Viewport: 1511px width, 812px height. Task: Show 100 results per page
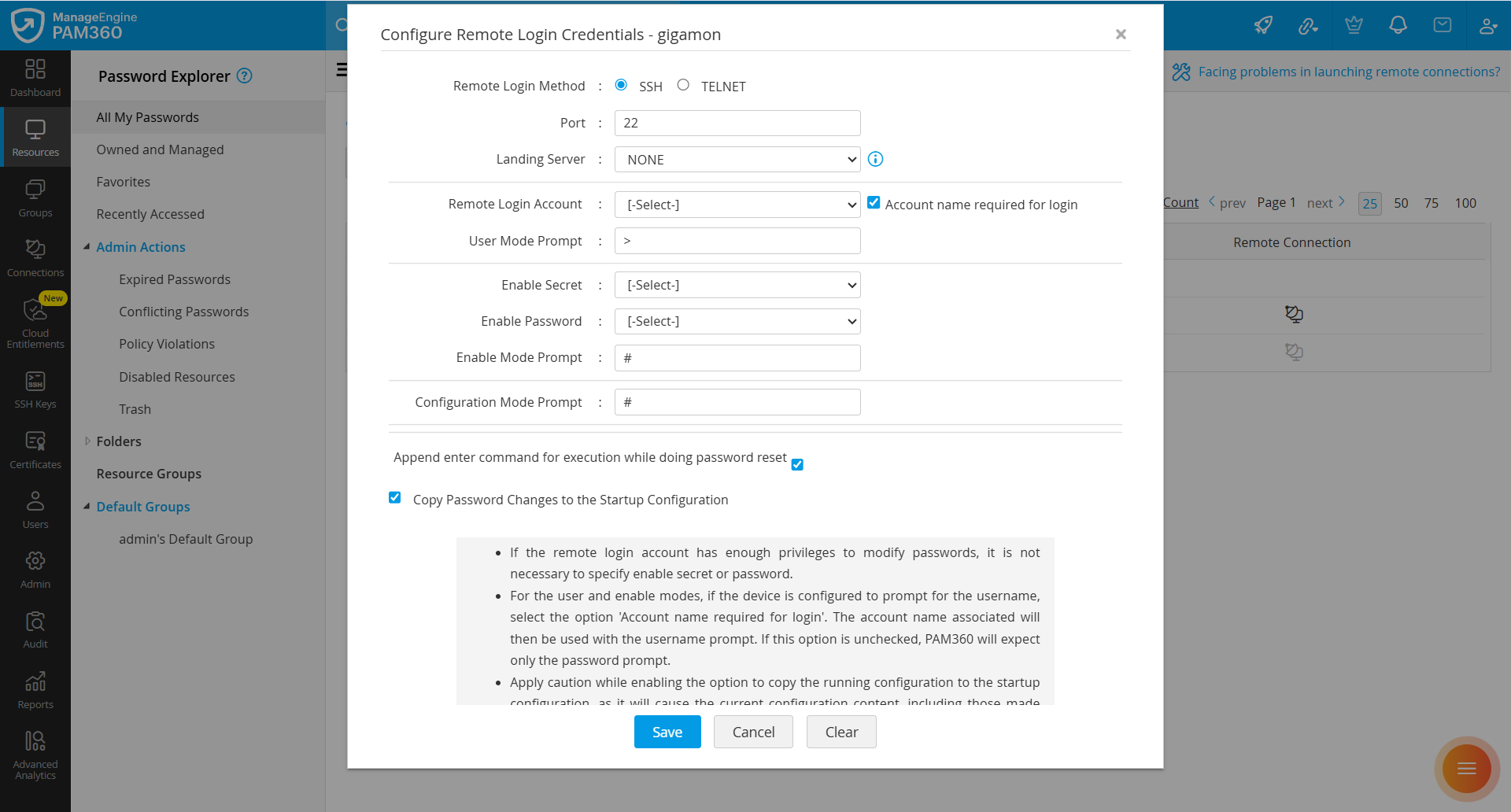pyautogui.click(x=1465, y=203)
